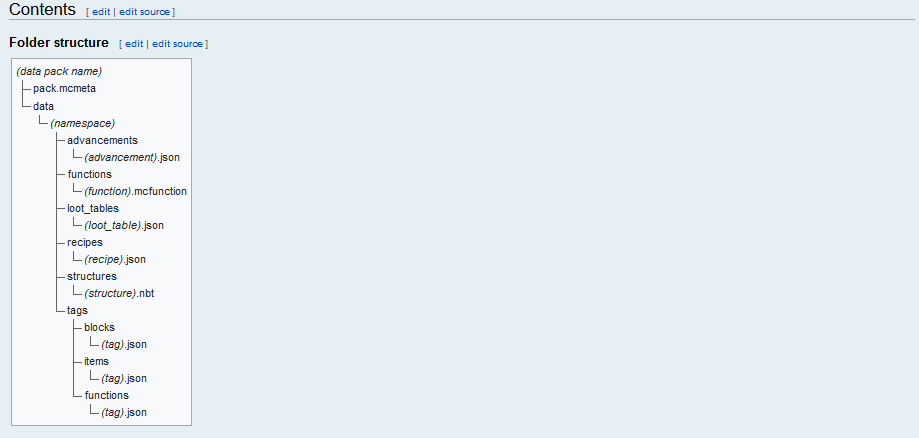The height and width of the screenshot is (438, 919).
Task: Open edit source link beside Contents heading
Action: [144, 12]
